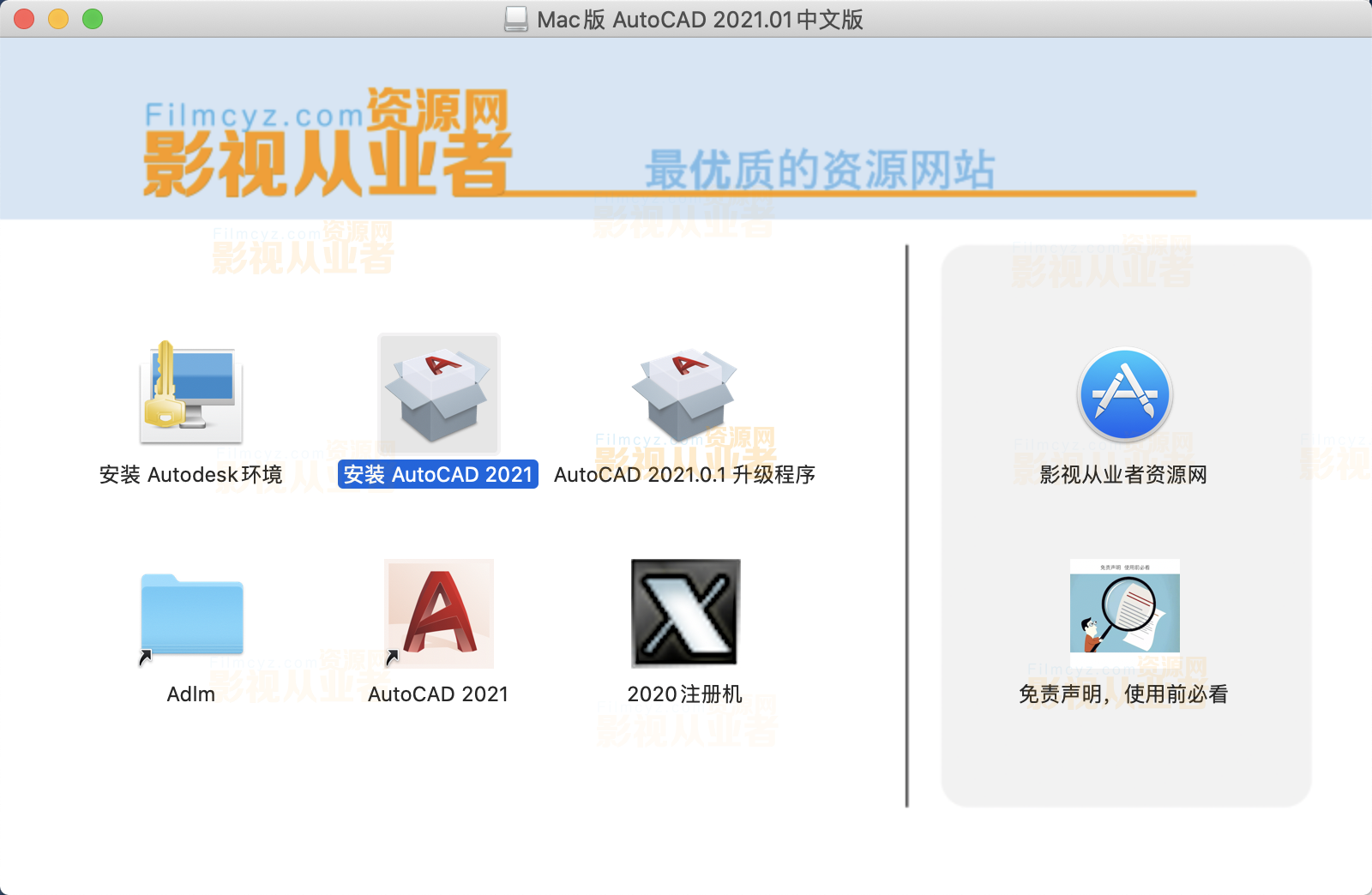Screen dimensions: 1372x895
Task: Zoom the window with green button
Action: tap(93, 19)
